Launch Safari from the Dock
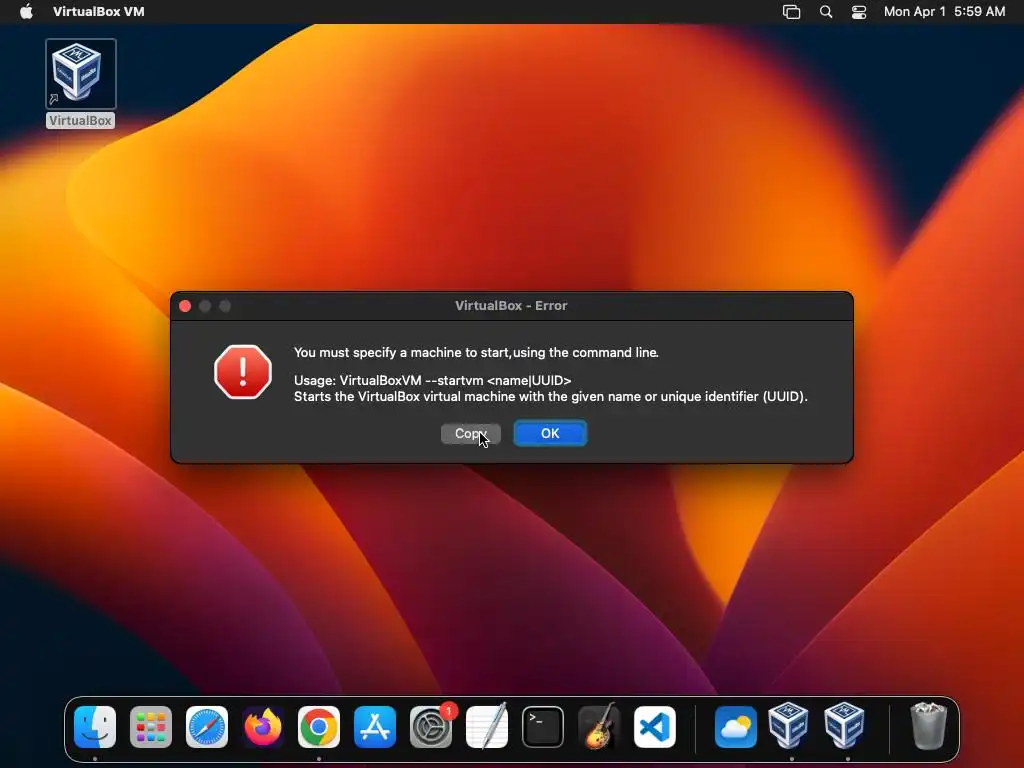The image size is (1024, 768). pos(207,727)
